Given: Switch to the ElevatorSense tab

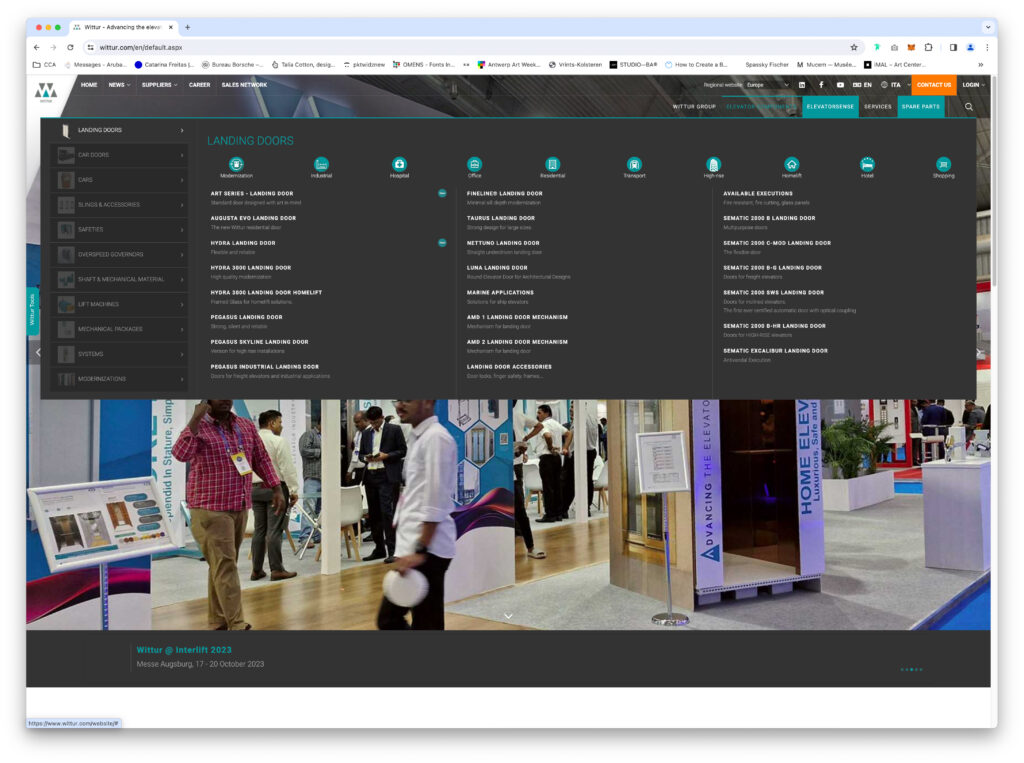Looking at the screenshot, I should (830, 106).
